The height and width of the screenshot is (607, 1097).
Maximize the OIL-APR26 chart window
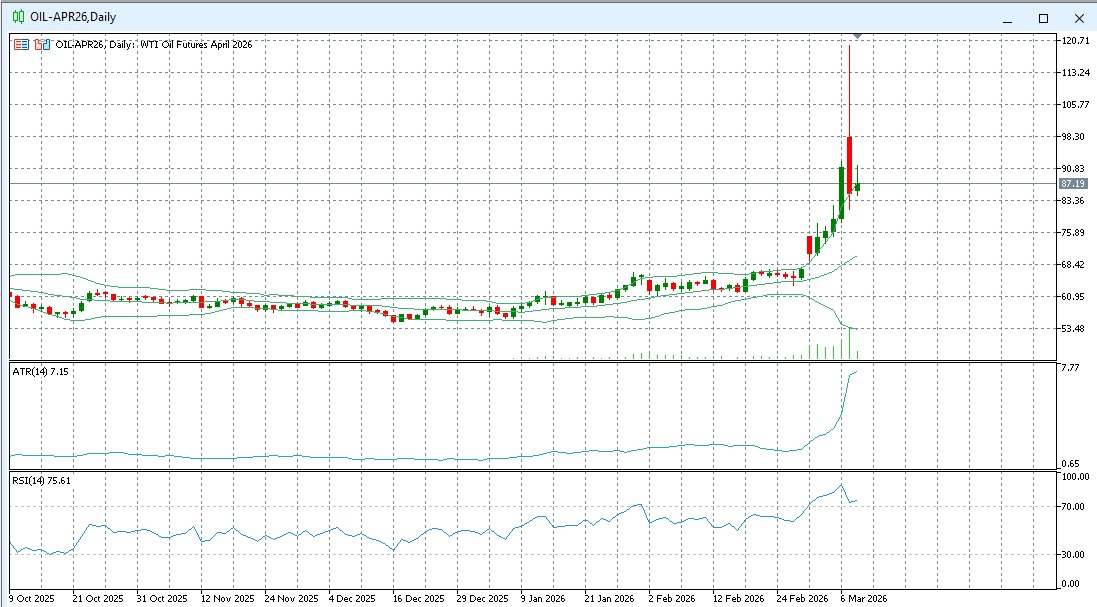pyautogui.click(x=1043, y=18)
